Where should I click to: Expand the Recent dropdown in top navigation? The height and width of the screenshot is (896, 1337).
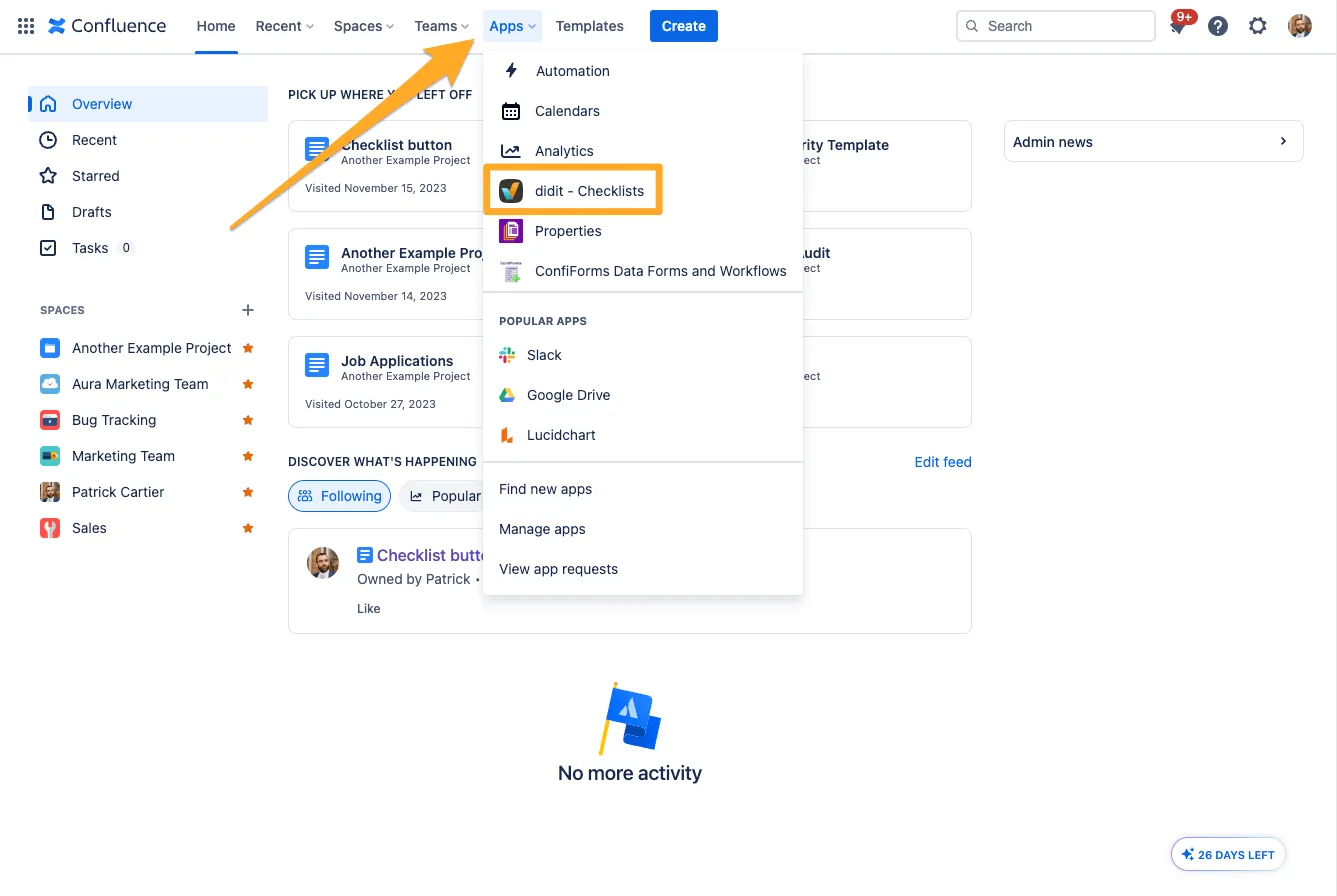point(284,26)
